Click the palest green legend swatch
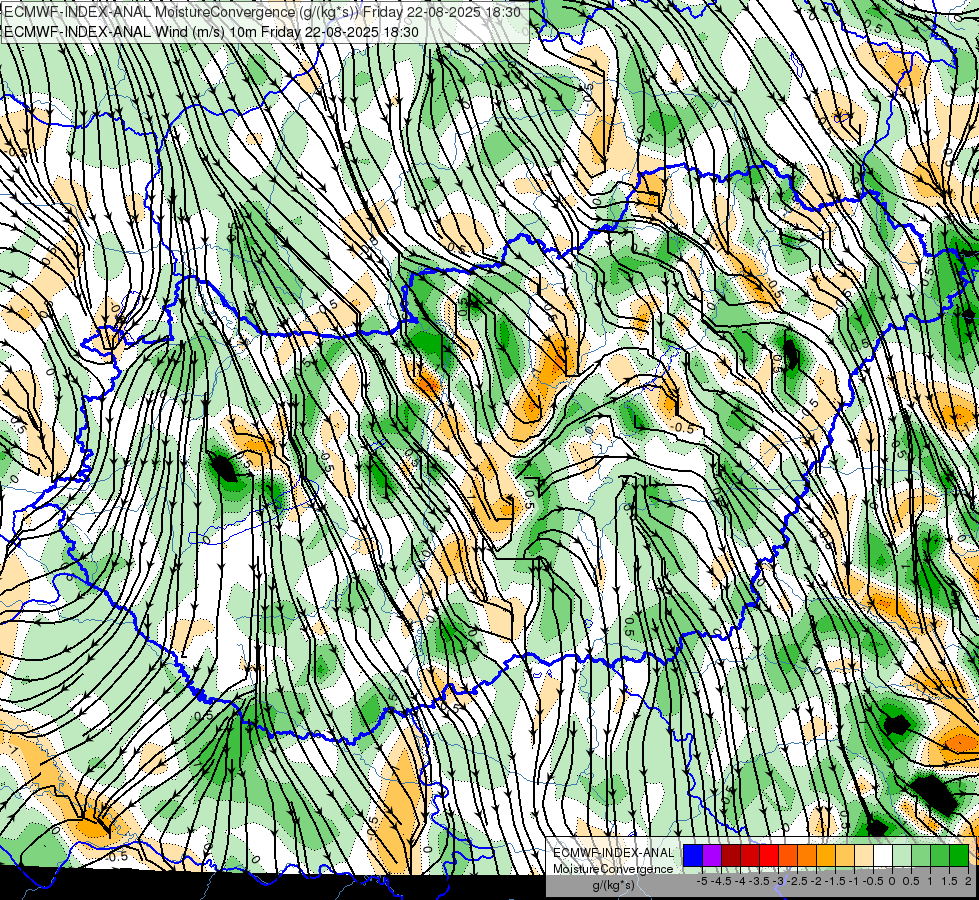Image resolution: width=979 pixels, height=900 pixels. (x=902, y=855)
